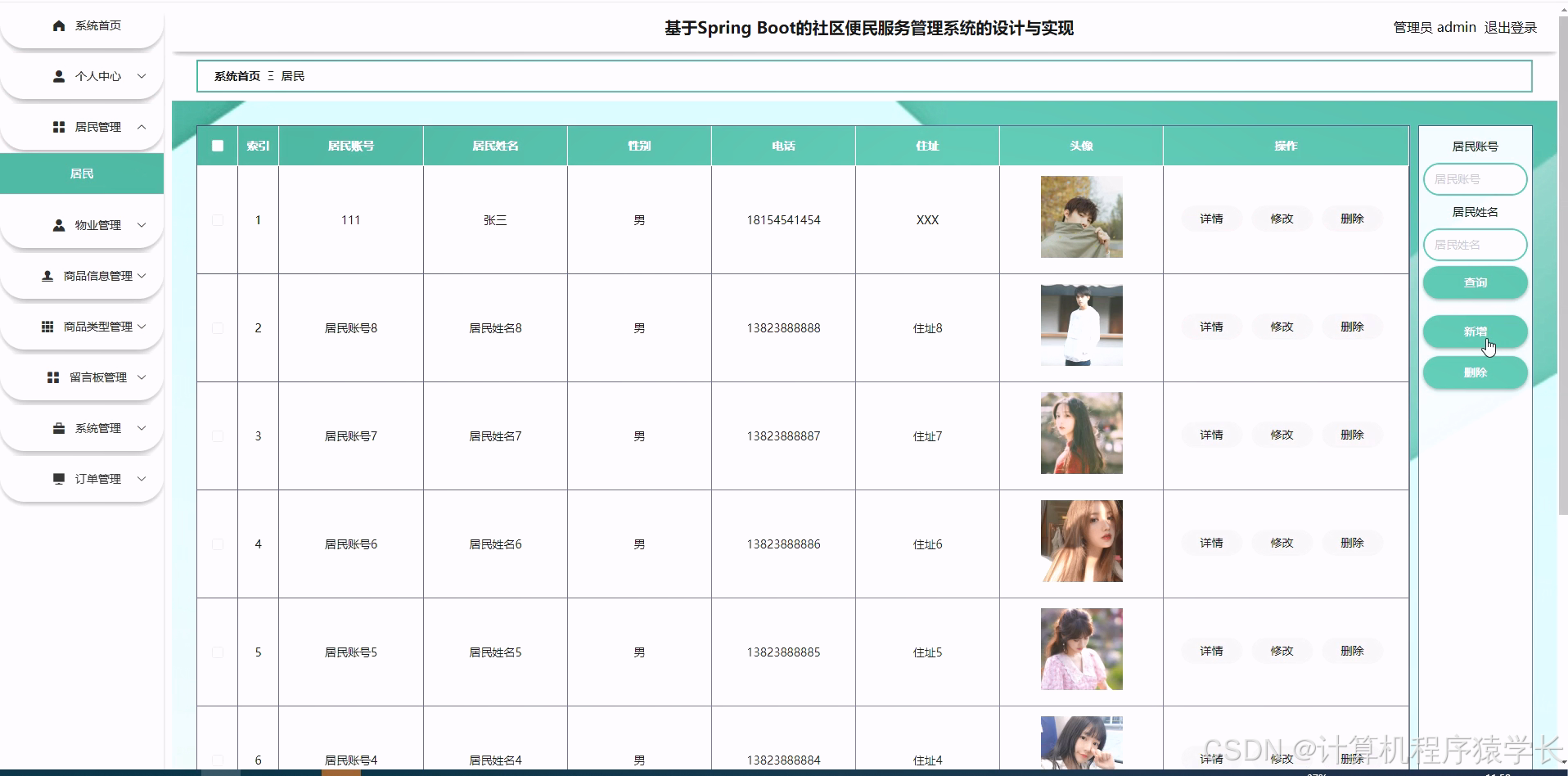The image size is (1568, 776).
Task: Click the avatar photo of 张三
Action: pyautogui.click(x=1081, y=217)
